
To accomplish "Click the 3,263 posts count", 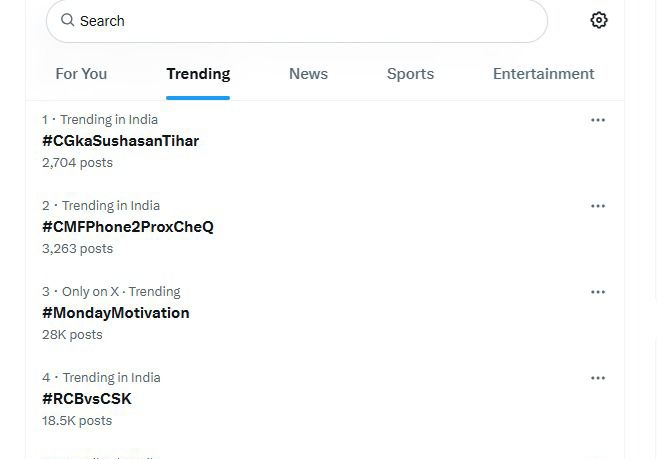I will point(78,249).
